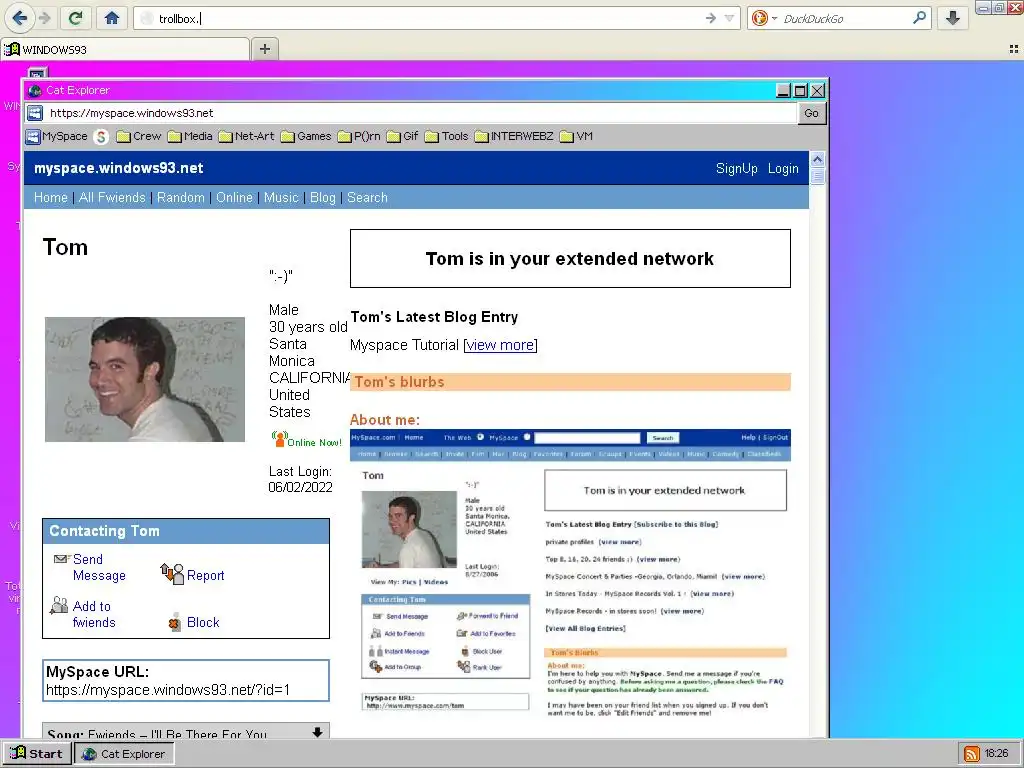
Task: Click the Send Message envelope icon
Action: click(x=61, y=559)
